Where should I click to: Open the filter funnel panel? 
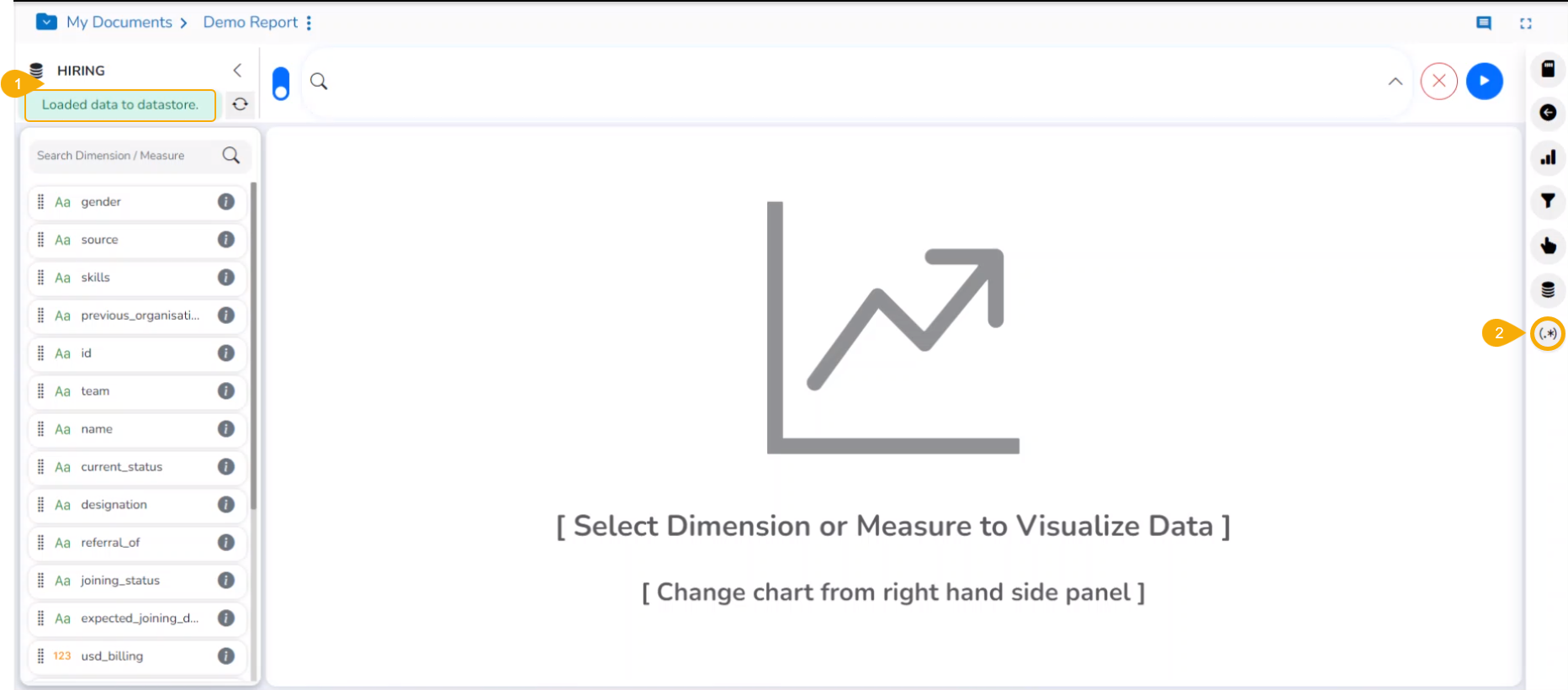[1547, 201]
